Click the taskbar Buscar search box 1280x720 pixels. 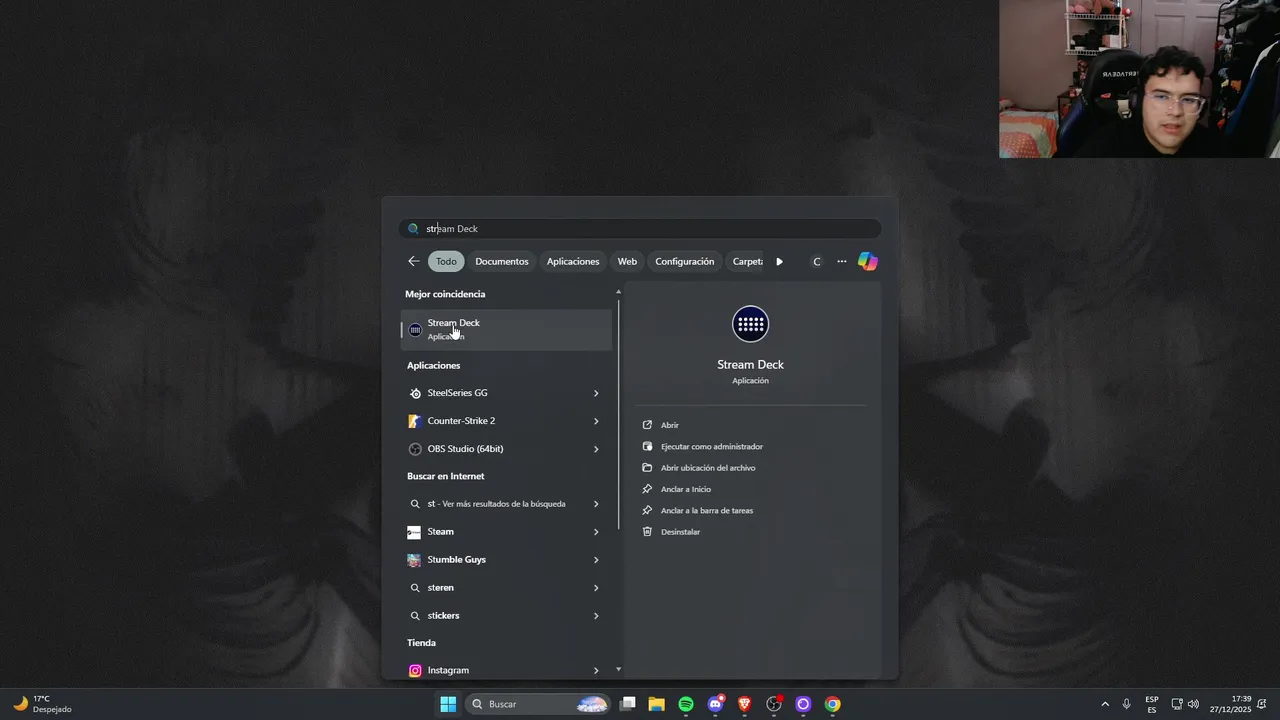tap(538, 704)
